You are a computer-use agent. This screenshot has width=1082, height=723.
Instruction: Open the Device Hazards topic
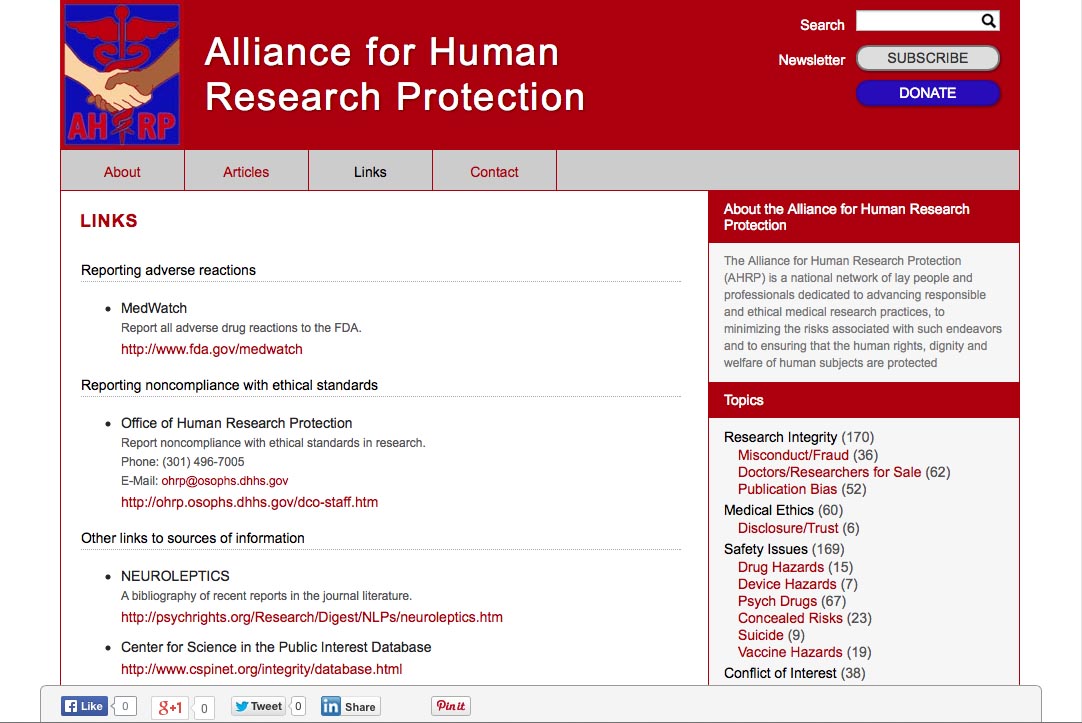(x=787, y=584)
